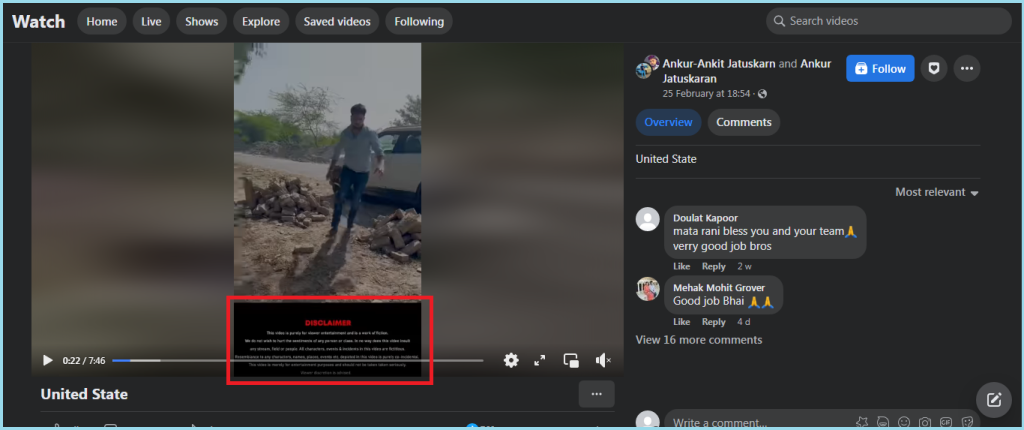Seek along the video progress bar

click(x=297, y=360)
